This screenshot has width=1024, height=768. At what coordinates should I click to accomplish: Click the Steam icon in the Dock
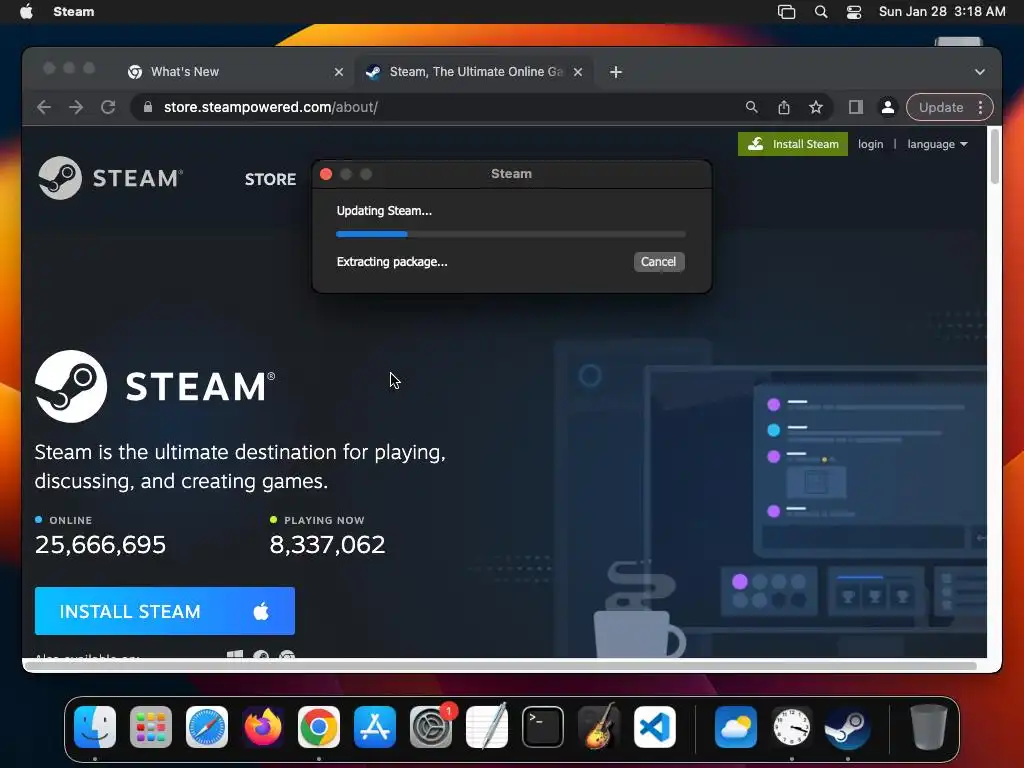point(848,727)
